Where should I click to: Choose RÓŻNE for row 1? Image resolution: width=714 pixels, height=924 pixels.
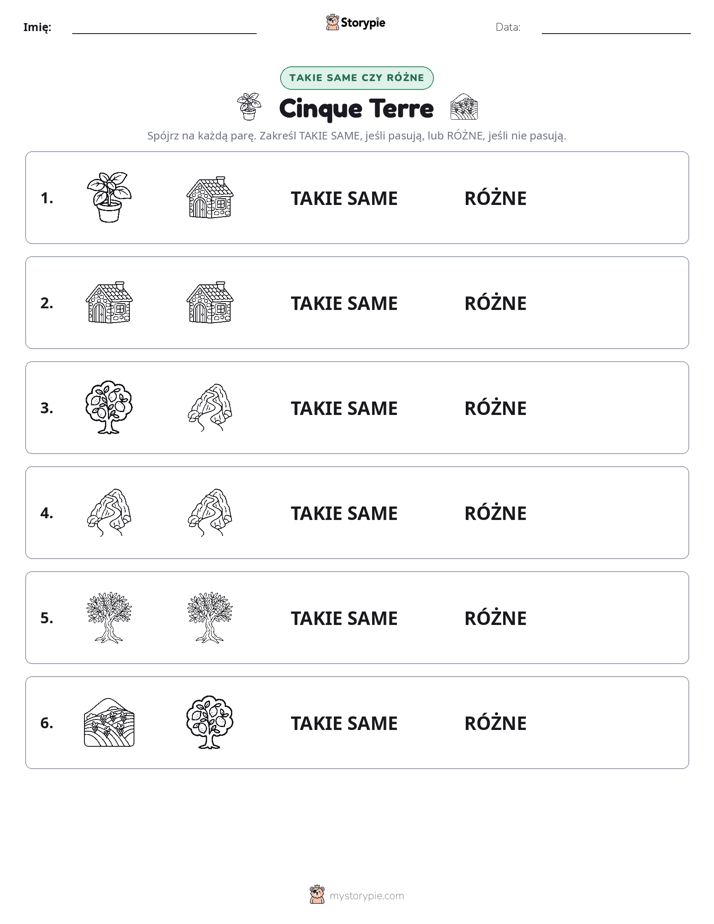point(495,198)
